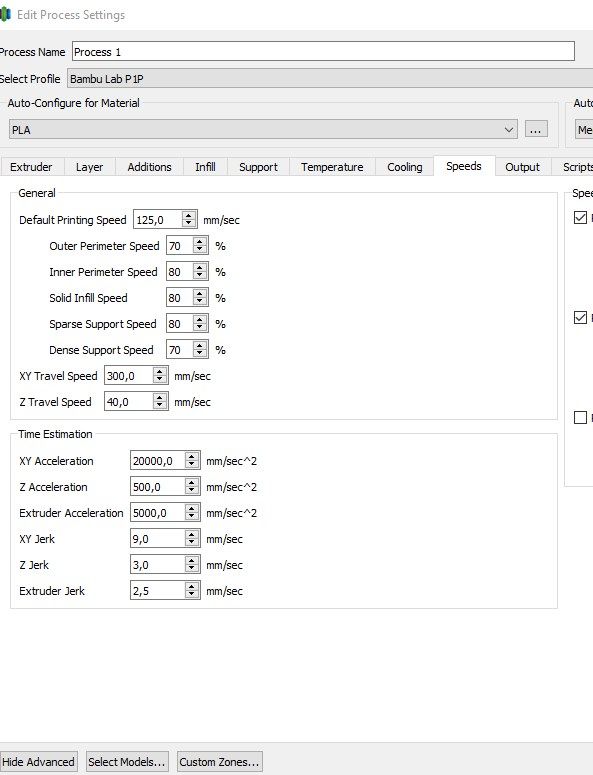Screen dimensions: 593x775
Task: Open the Select Profile dropdown
Action: pyautogui.click(x=330, y=79)
